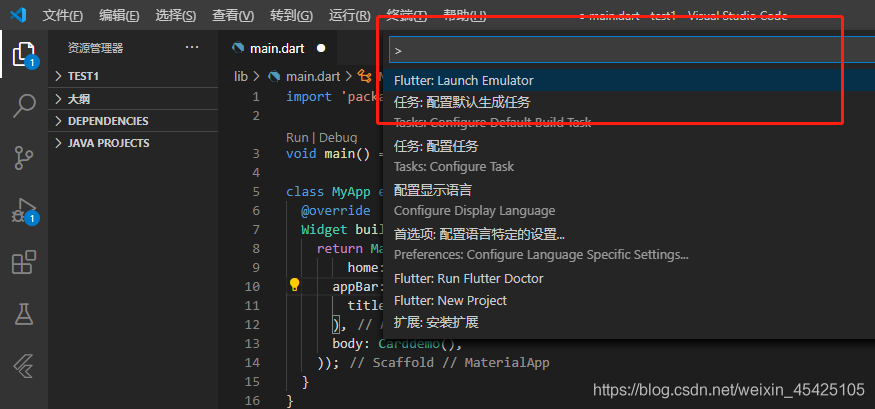Open the explorer panel more actions ellipsis
Screen dimensions: 875x409
point(192,47)
